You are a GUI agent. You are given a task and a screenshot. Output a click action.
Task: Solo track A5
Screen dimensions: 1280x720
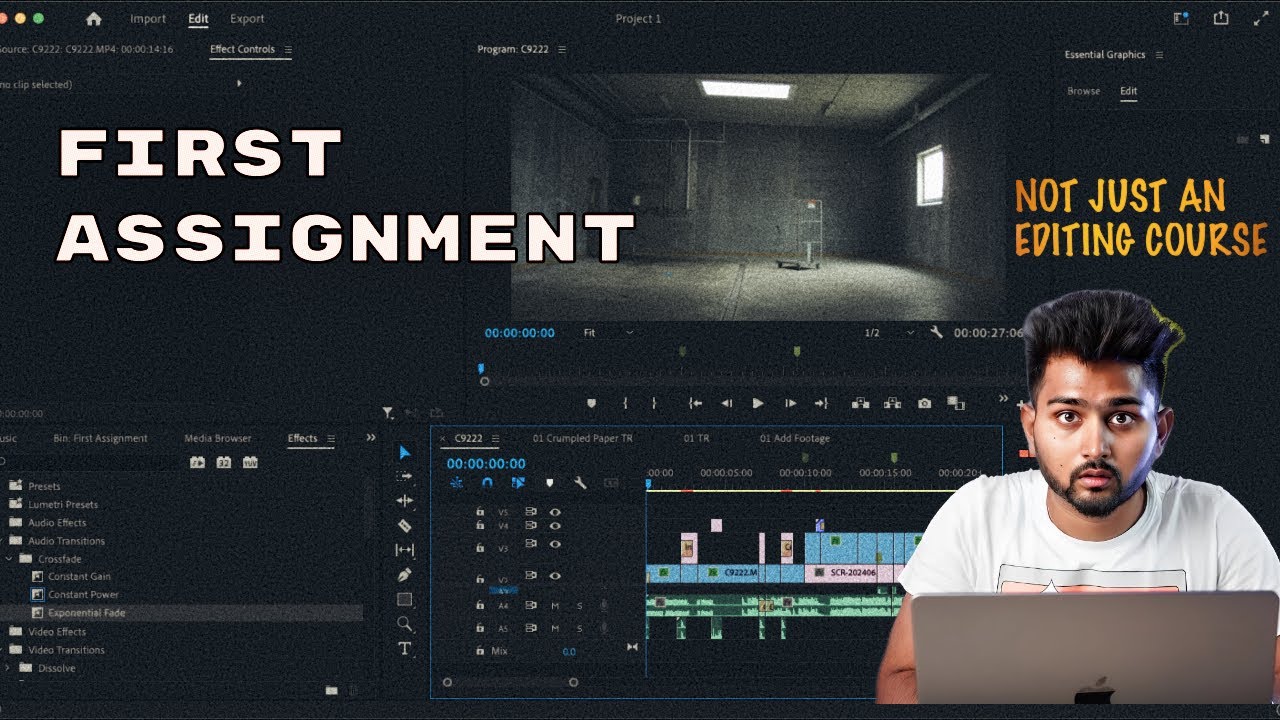[579, 628]
